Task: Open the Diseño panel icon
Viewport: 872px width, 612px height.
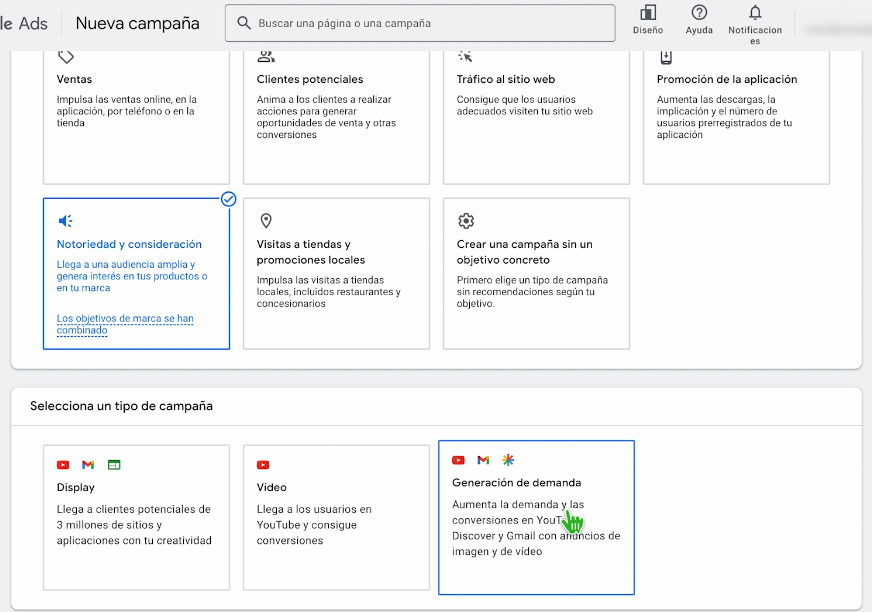Action: click(648, 13)
